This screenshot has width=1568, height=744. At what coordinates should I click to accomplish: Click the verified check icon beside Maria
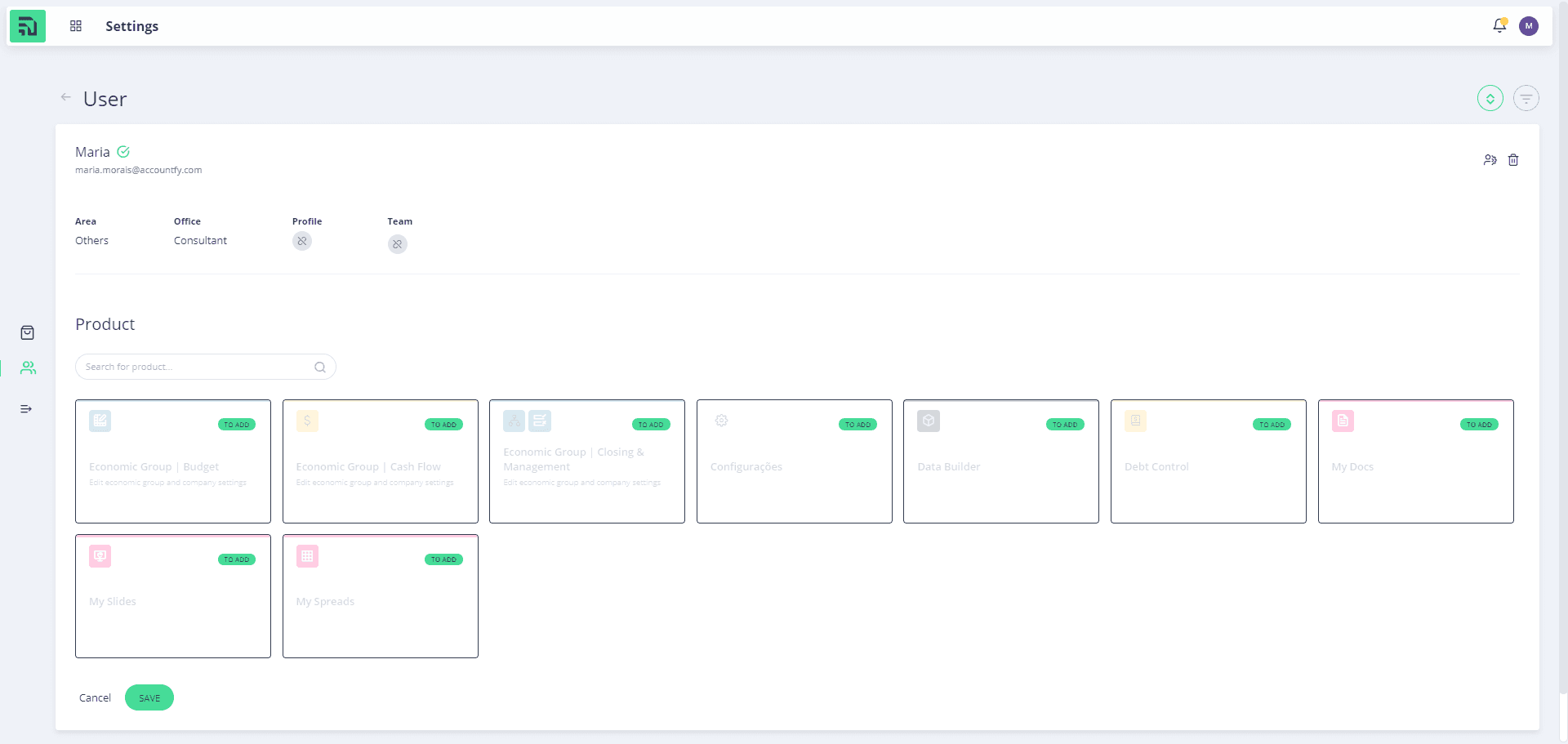(123, 152)
